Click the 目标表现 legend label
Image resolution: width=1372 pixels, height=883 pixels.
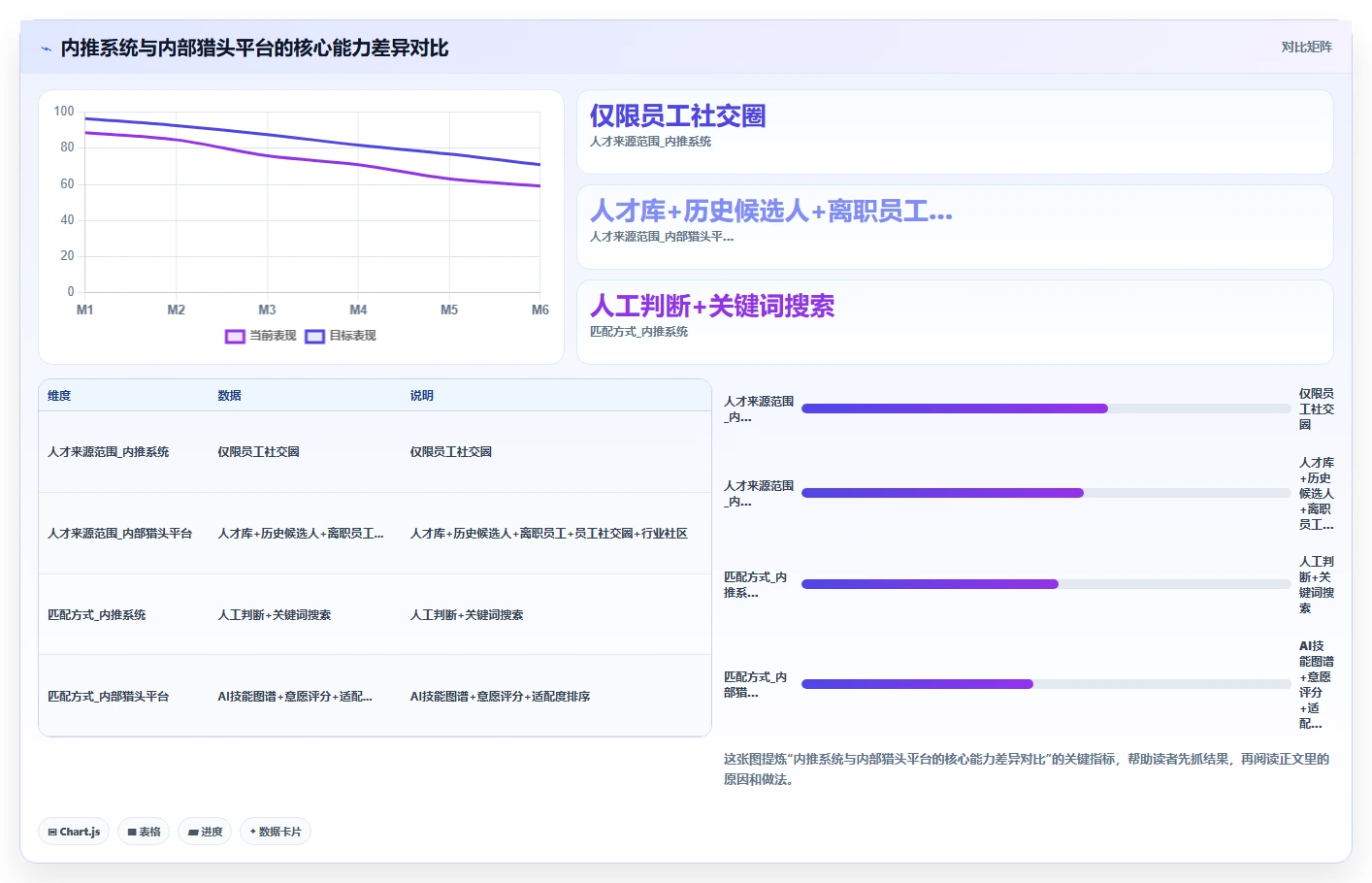352,336
